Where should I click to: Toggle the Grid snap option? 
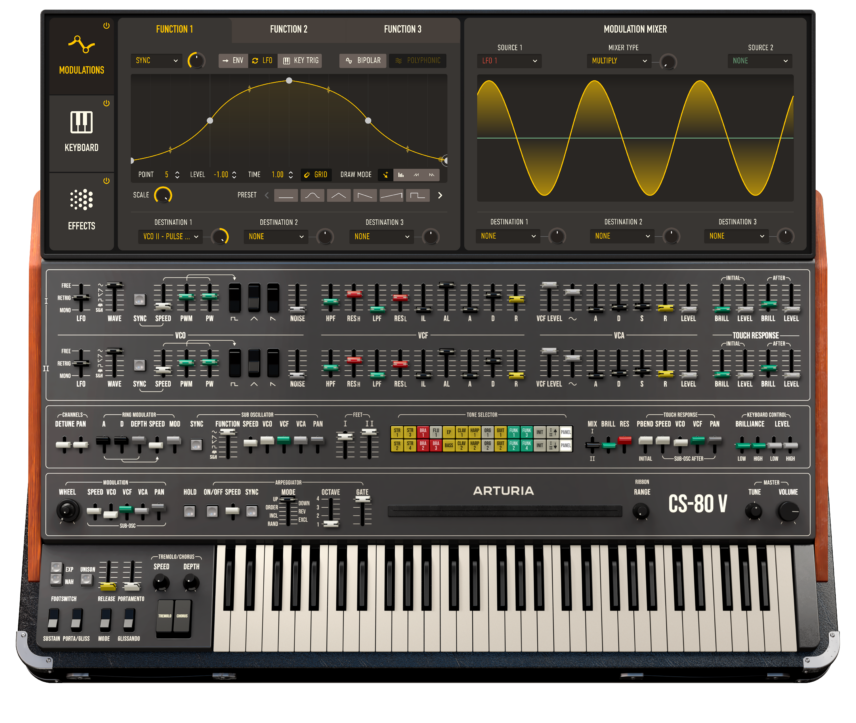point(316,175)
